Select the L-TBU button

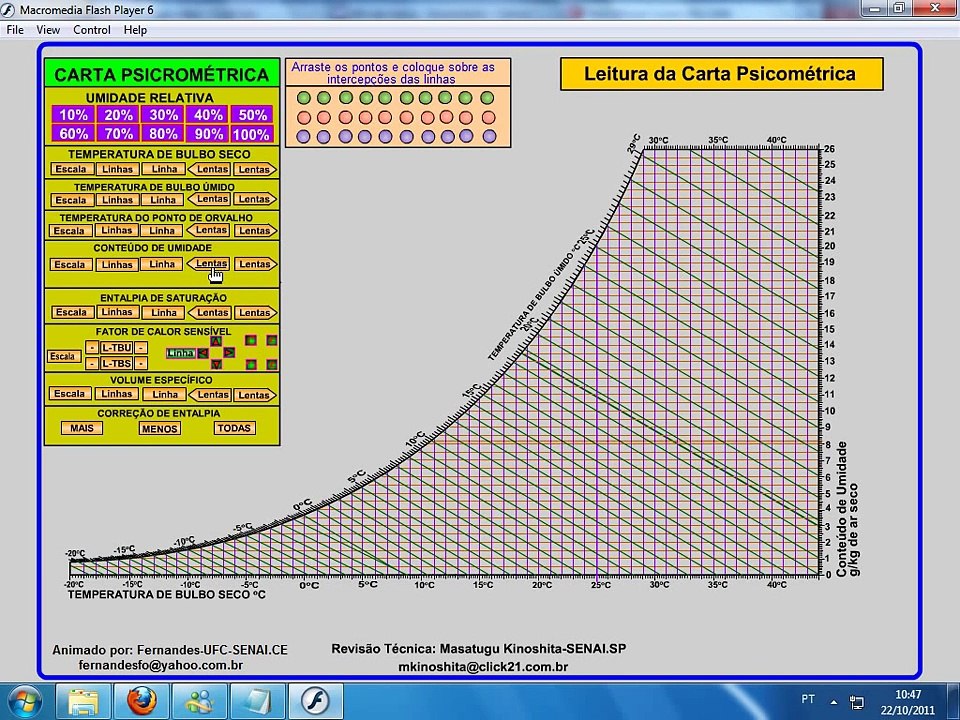click(116, 348)
